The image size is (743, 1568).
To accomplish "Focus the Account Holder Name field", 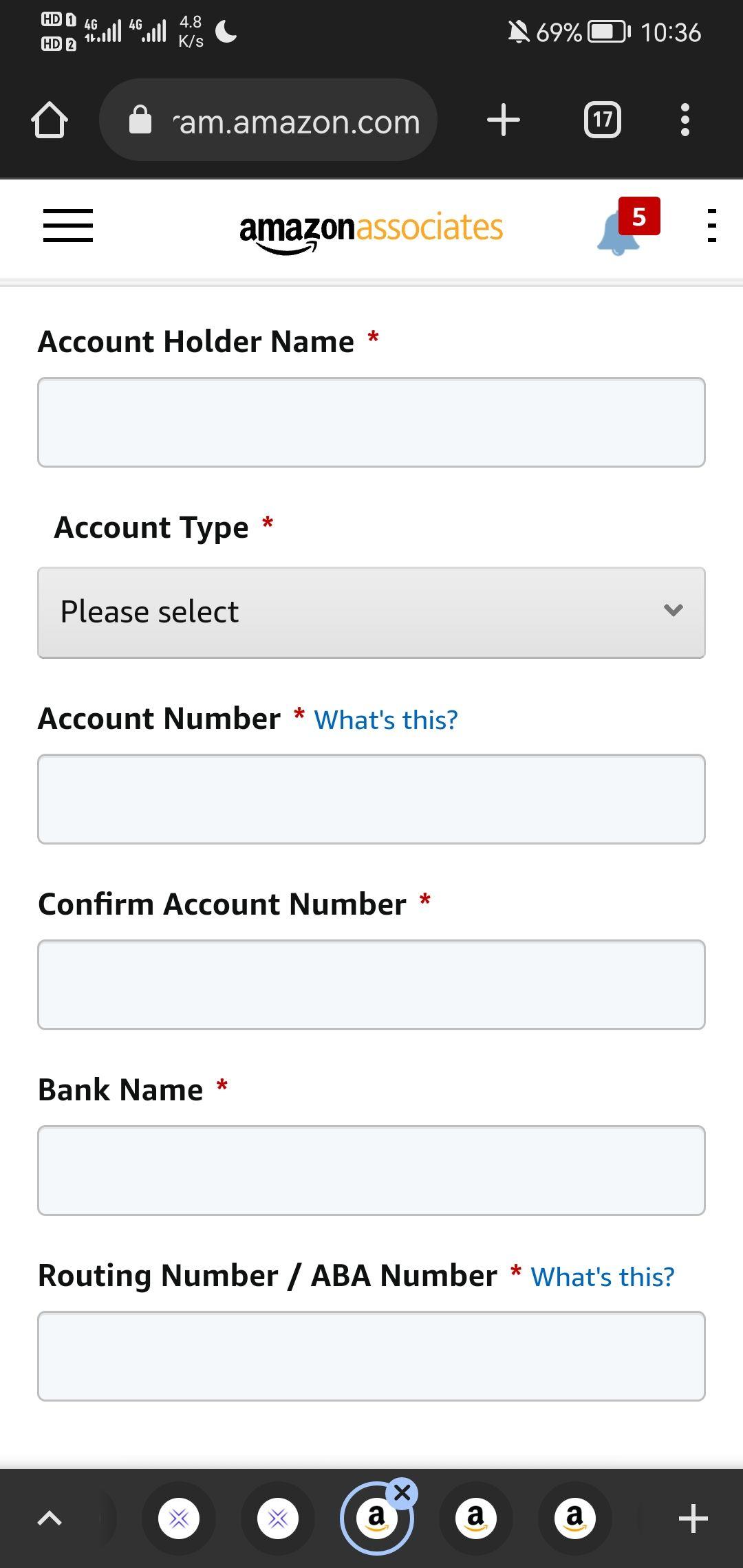I will [371, 422].
